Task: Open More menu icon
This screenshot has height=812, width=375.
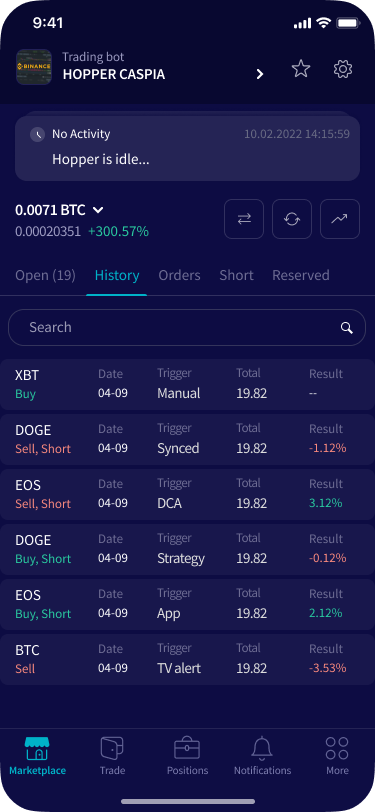Action: click(337, 749)
